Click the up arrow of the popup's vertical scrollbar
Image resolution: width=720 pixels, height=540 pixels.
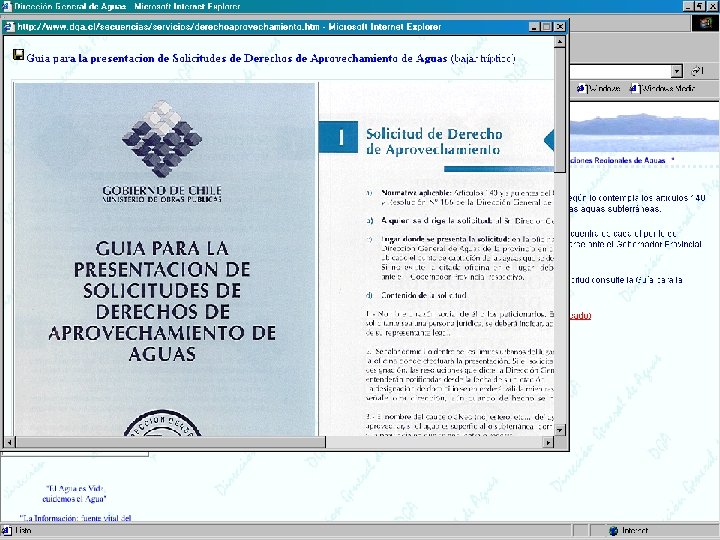(x=559, y=42)
